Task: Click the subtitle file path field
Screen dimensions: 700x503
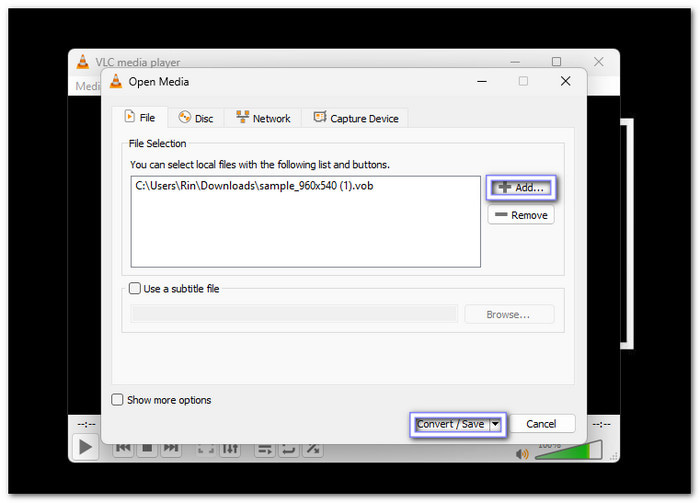Action: point(295,314)
